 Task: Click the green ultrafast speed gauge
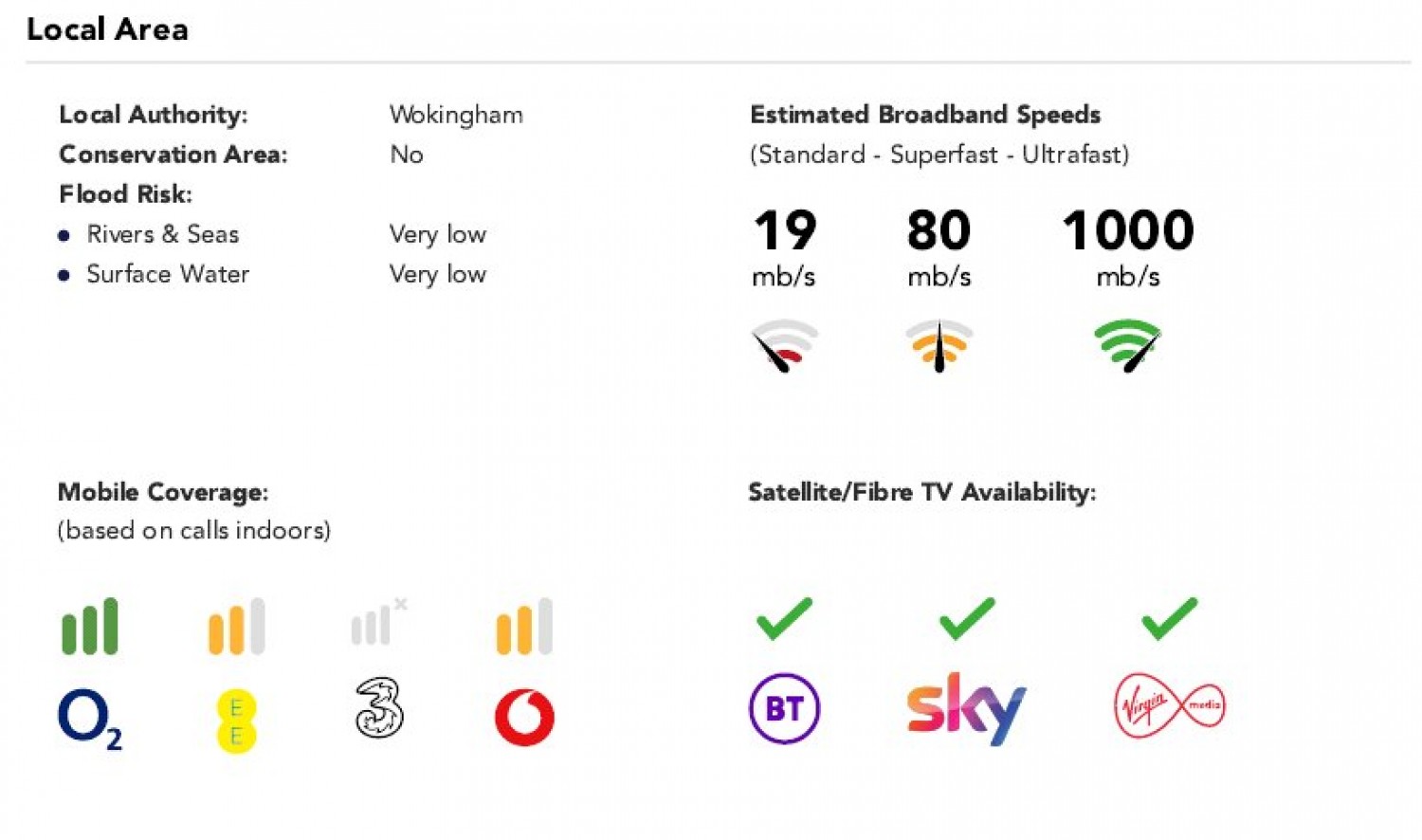pyautogui.click(x=1128, y=346)
